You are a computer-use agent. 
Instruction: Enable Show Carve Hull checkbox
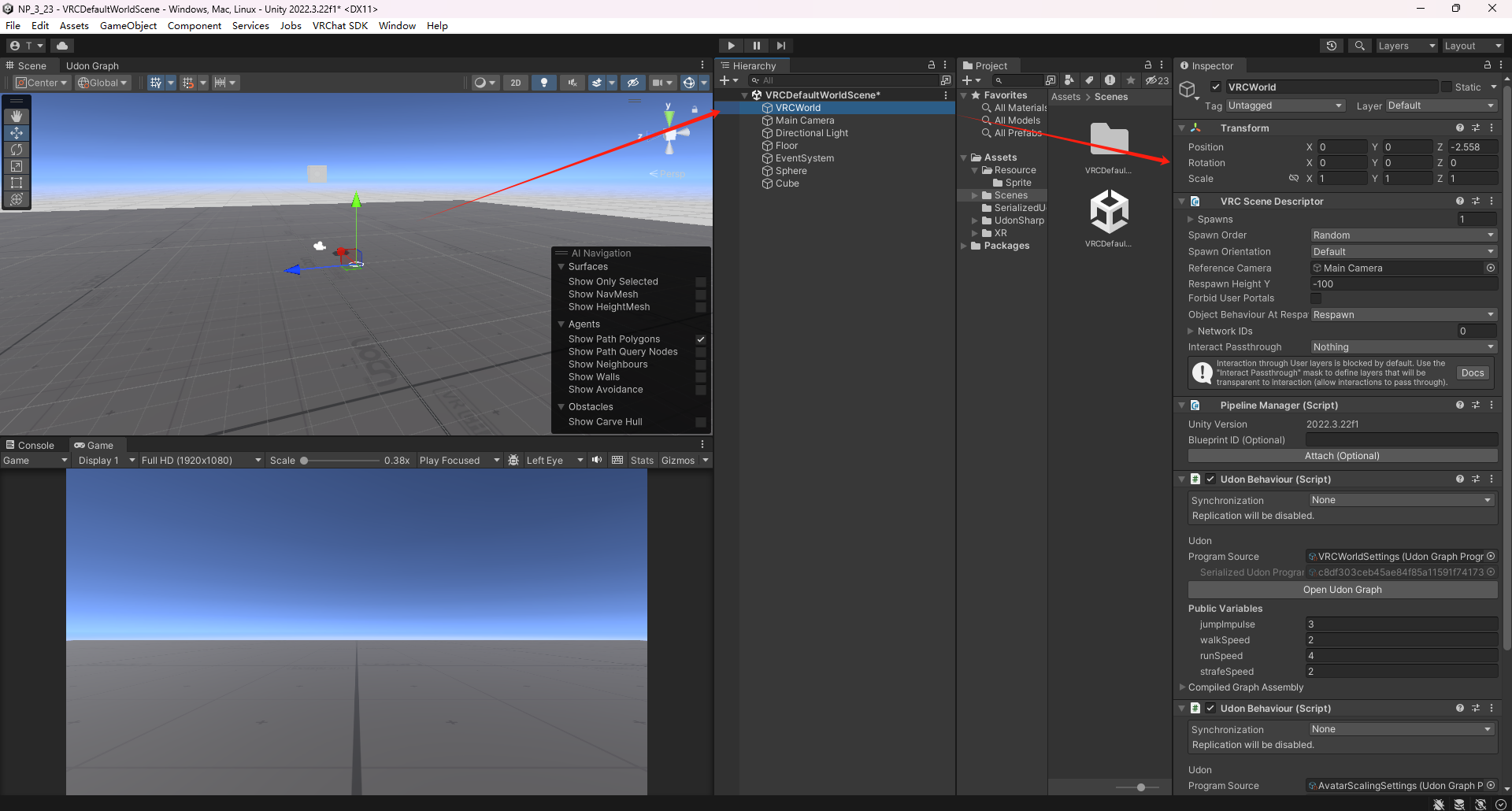[x=701, y=422]
